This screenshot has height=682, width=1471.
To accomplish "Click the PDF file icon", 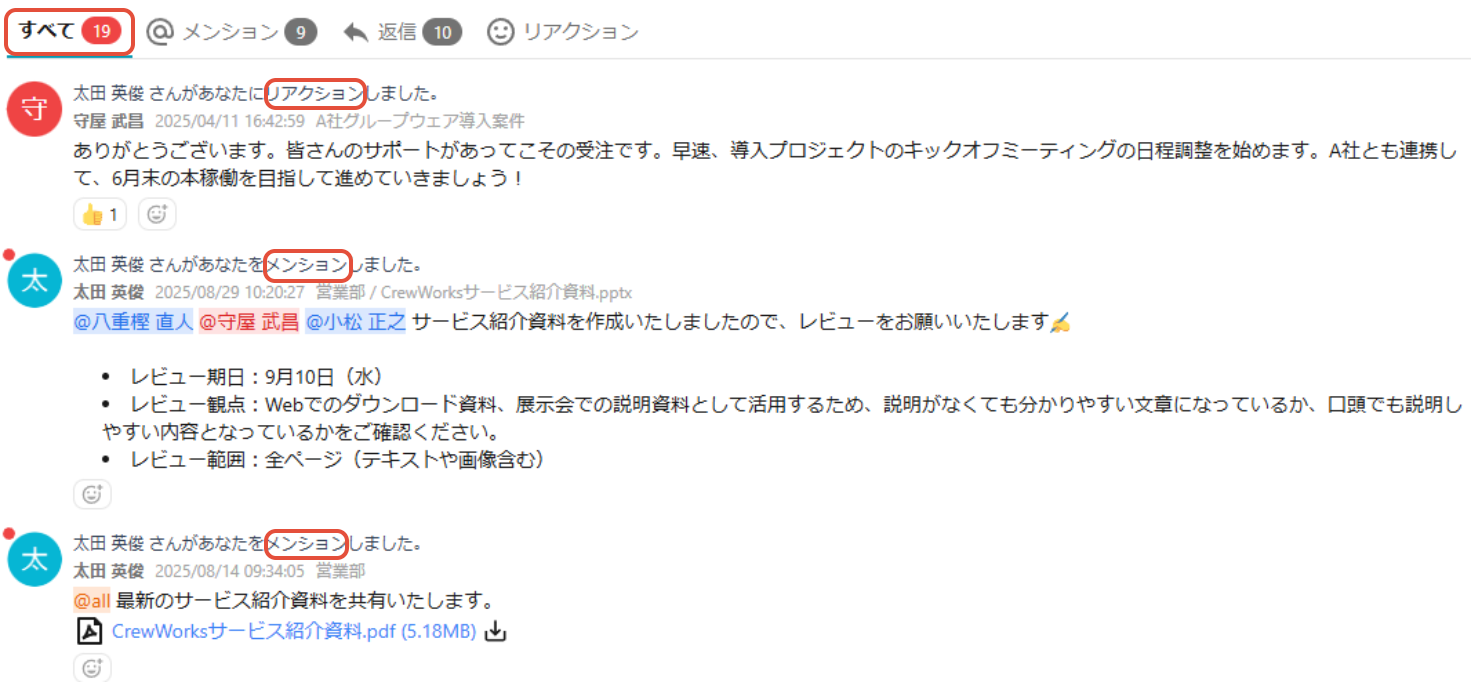I will pyautogui.click(x=90, y=632).
